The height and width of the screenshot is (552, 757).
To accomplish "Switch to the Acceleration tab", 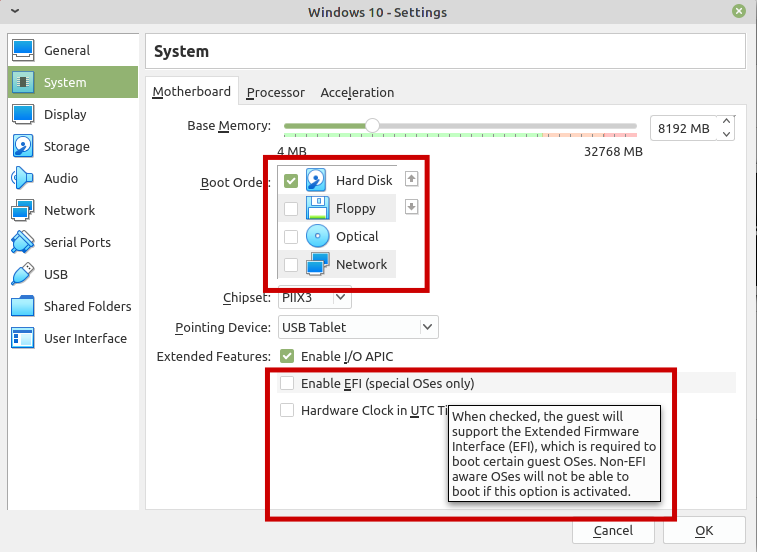I will [x=357, y=93].
